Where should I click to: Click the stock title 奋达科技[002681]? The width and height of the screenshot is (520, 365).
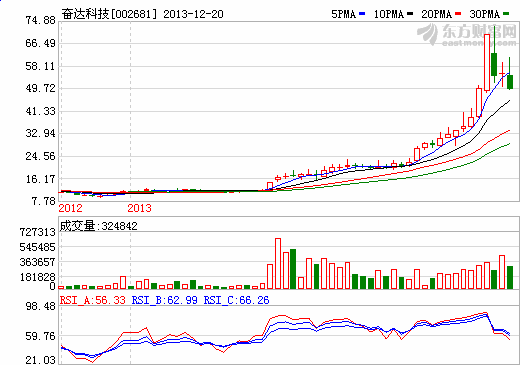coord(109,14)
